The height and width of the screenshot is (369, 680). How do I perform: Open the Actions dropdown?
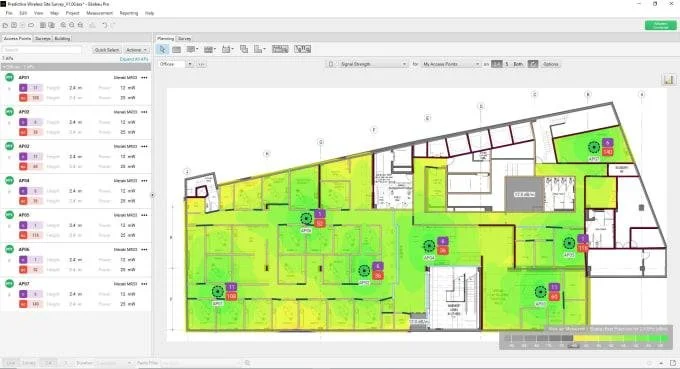(x=136, y=50)
